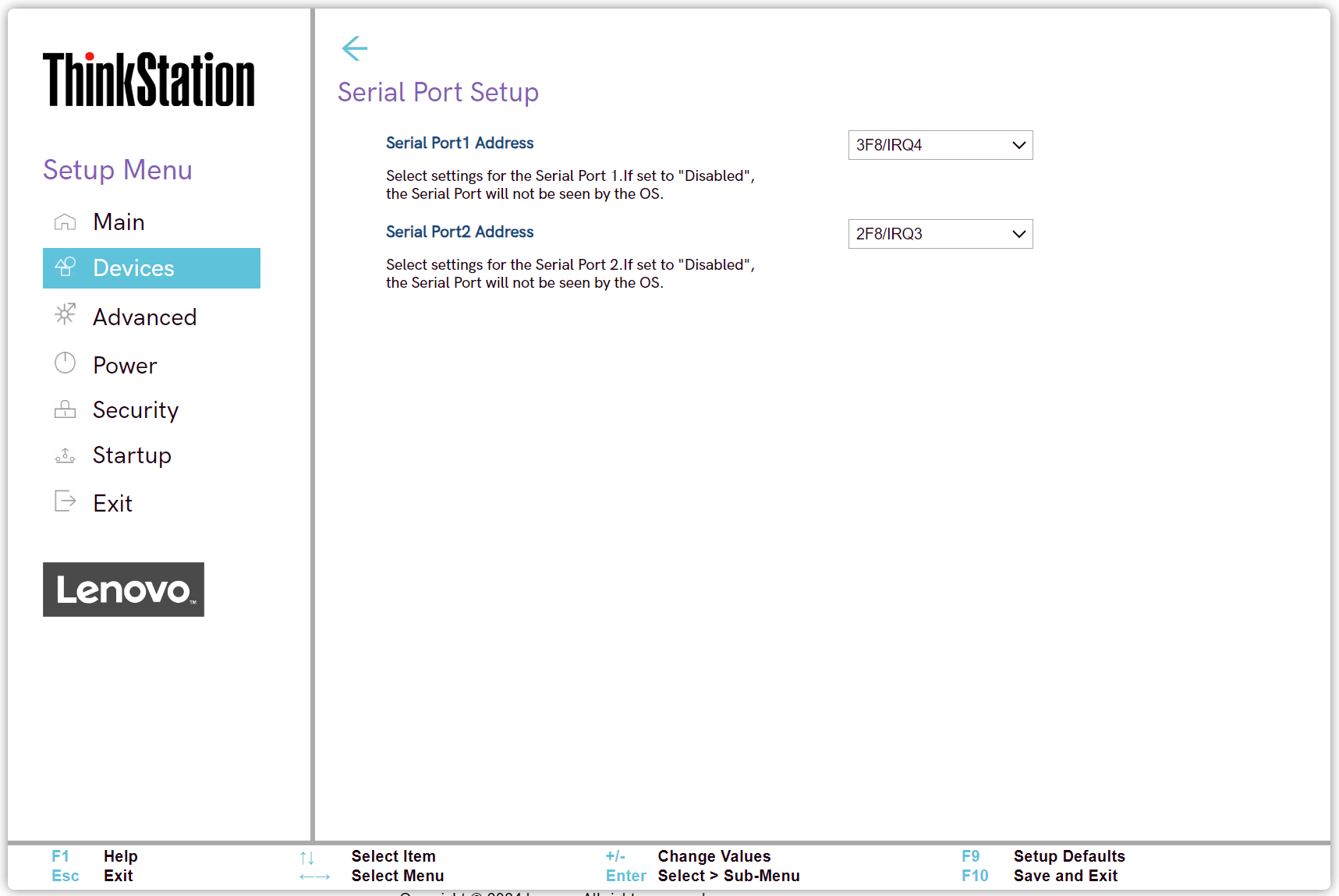Switch to the Power menu
Viewport: 1339px width, 896px height.
point(125,364)
